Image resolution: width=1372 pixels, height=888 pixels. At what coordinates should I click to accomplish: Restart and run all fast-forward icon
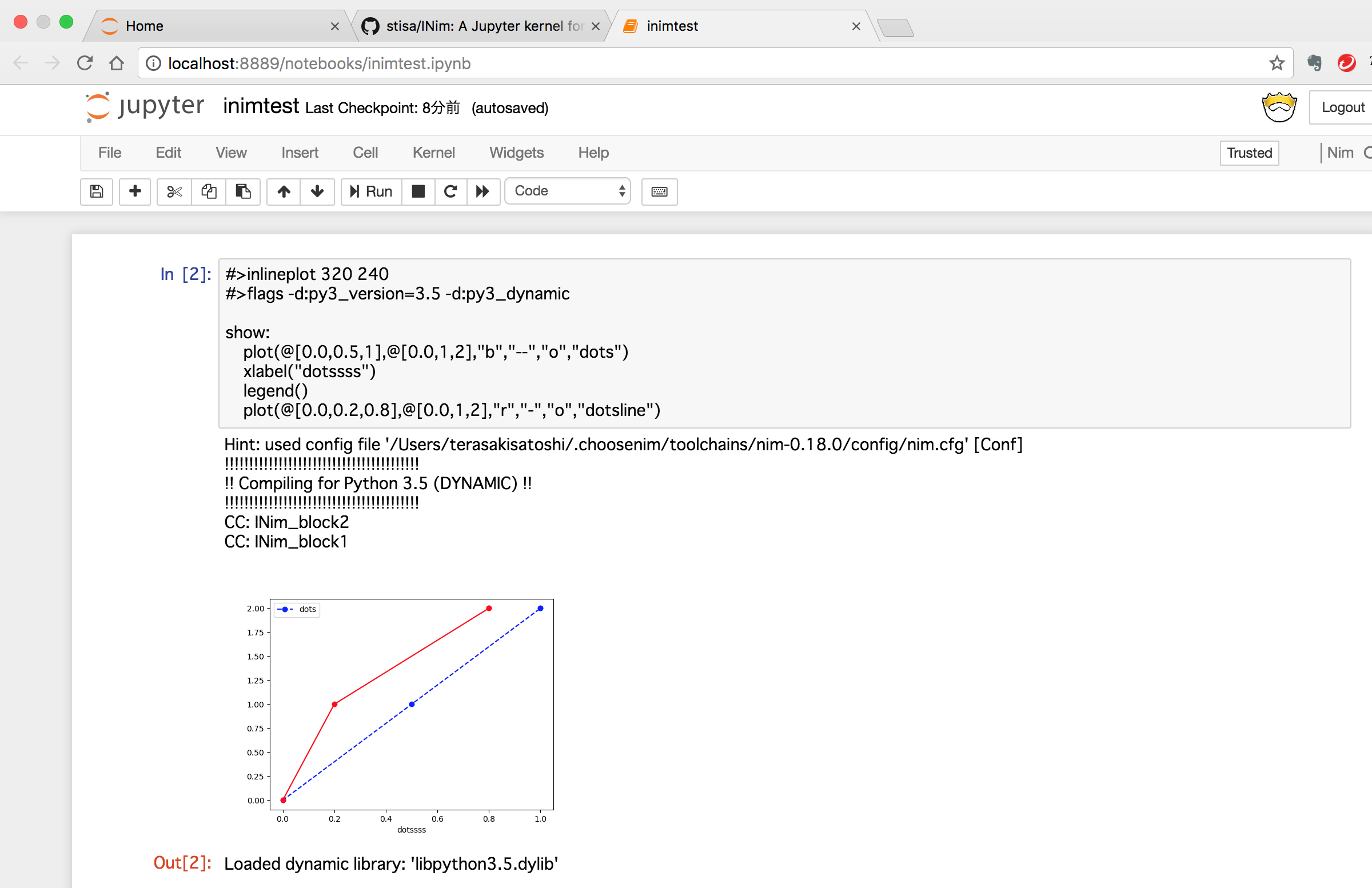[x=482, y=191]
